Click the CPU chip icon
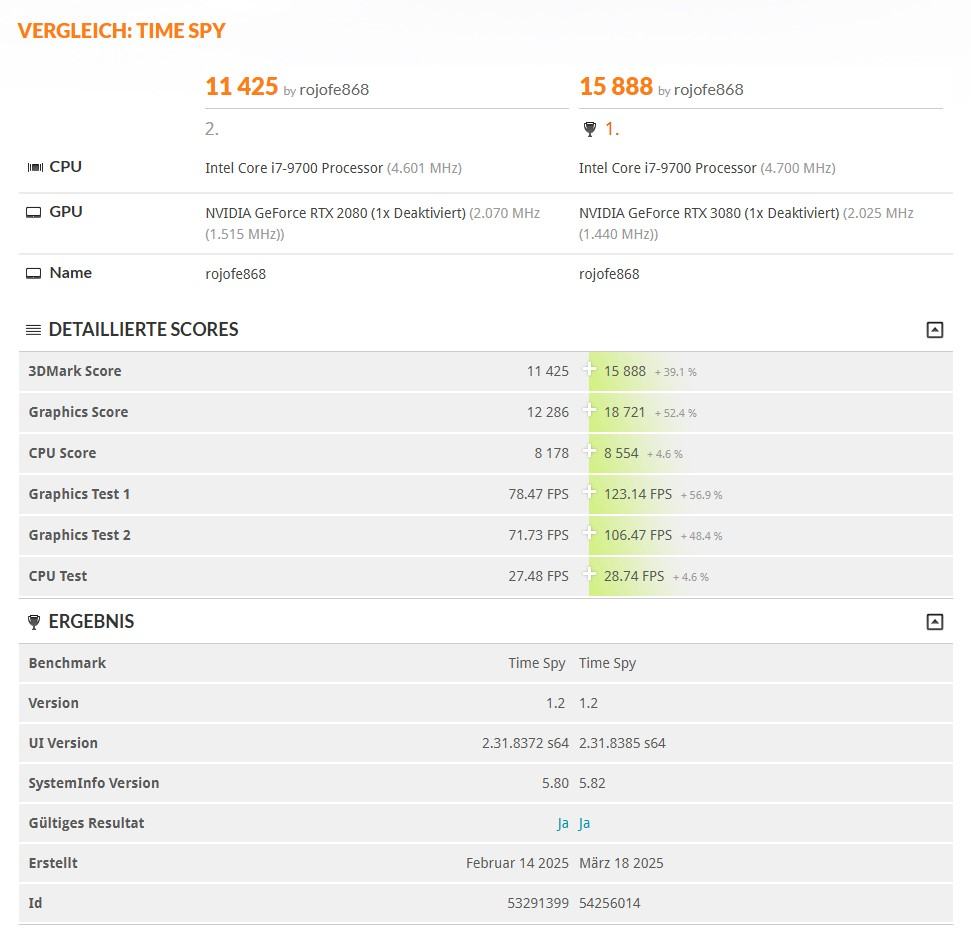This screenshot has height=929, width=971. (x=35, y=167)
